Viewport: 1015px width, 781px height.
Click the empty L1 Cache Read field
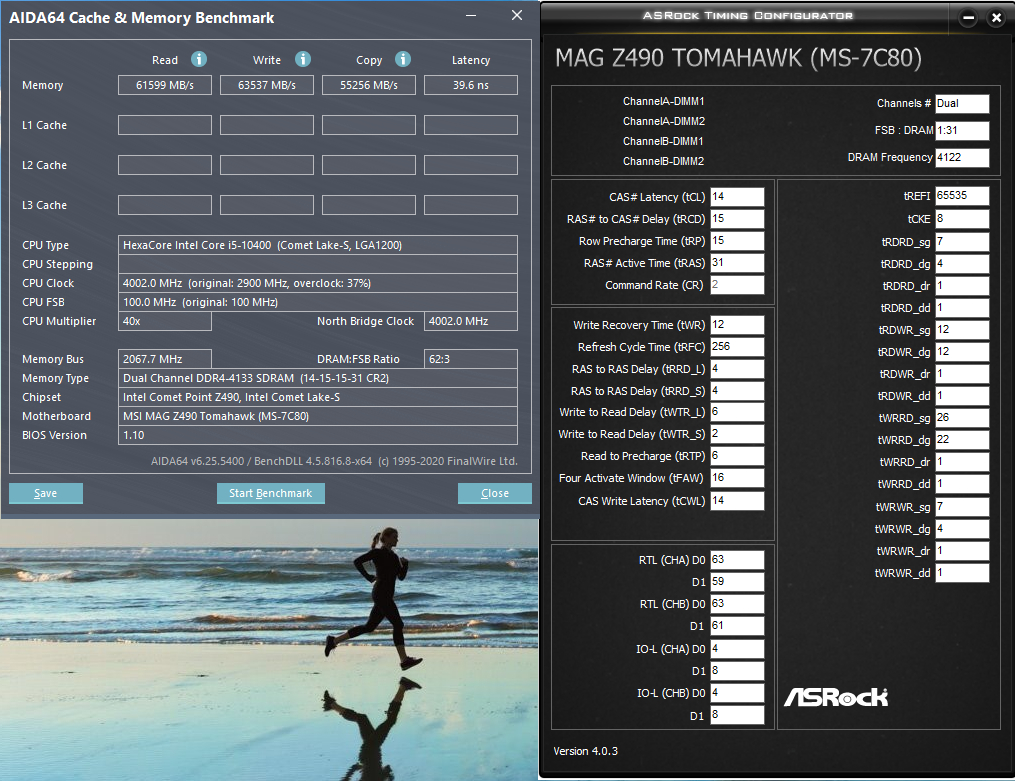point(164,125)
